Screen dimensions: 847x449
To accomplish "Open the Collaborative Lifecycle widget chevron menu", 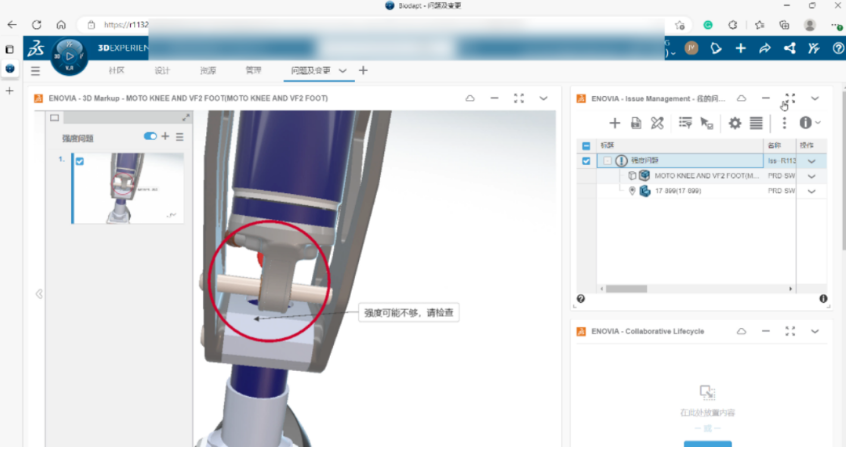I will [x=815, y=331].
